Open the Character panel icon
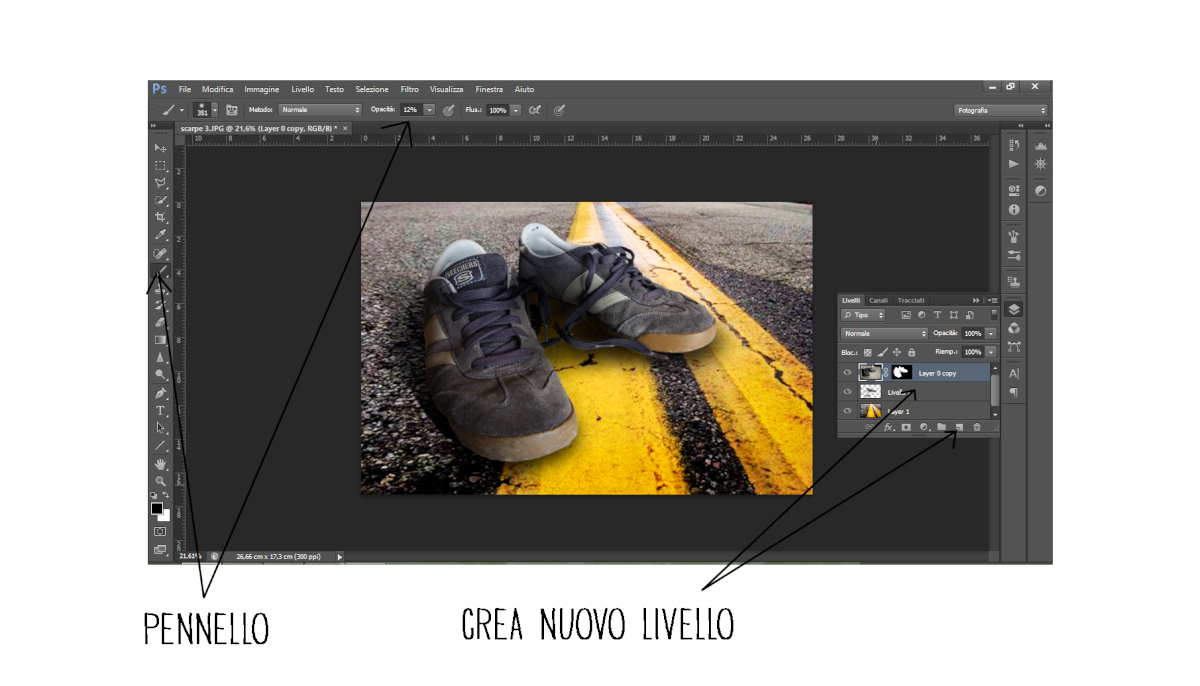The width and height of the screenshot is (1200, 686). (x=1014, y=373)
